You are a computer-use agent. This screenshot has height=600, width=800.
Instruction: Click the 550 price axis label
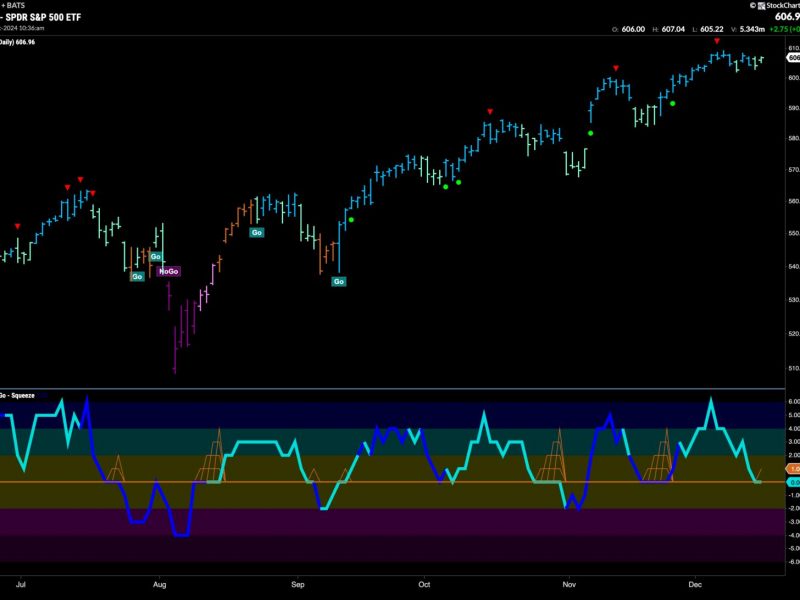[794, 233]
